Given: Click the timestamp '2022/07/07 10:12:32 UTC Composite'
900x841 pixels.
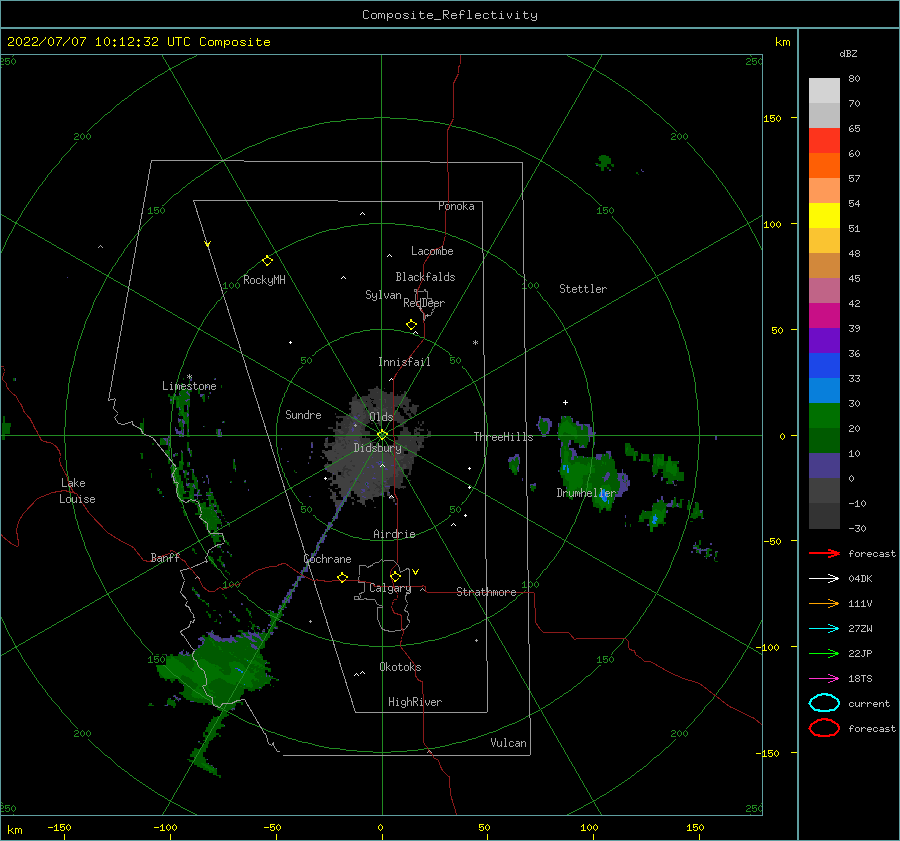Looking at the screenshot, I should click(x=139, y=42).
